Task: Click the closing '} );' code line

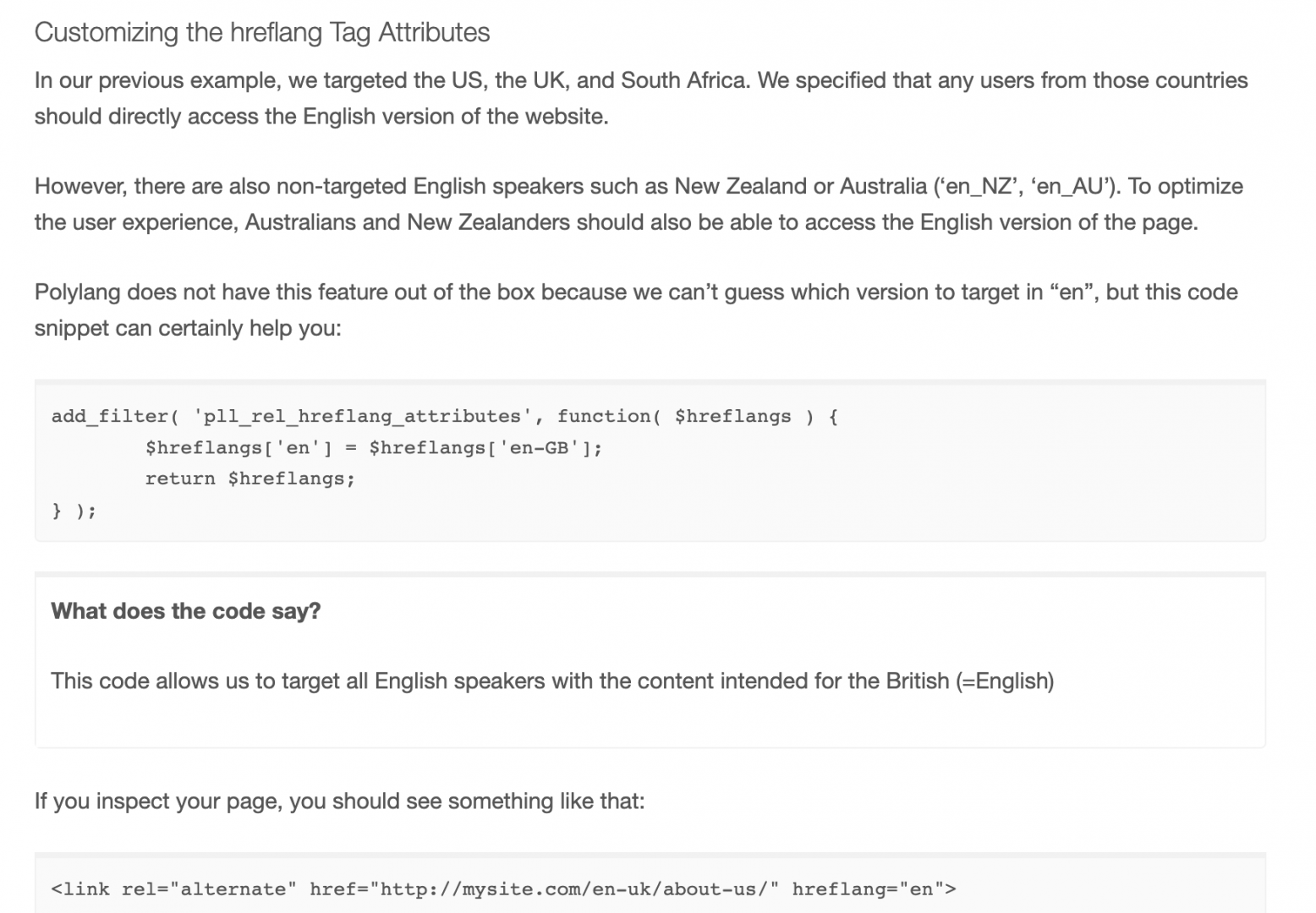Action: pos(74,511)
